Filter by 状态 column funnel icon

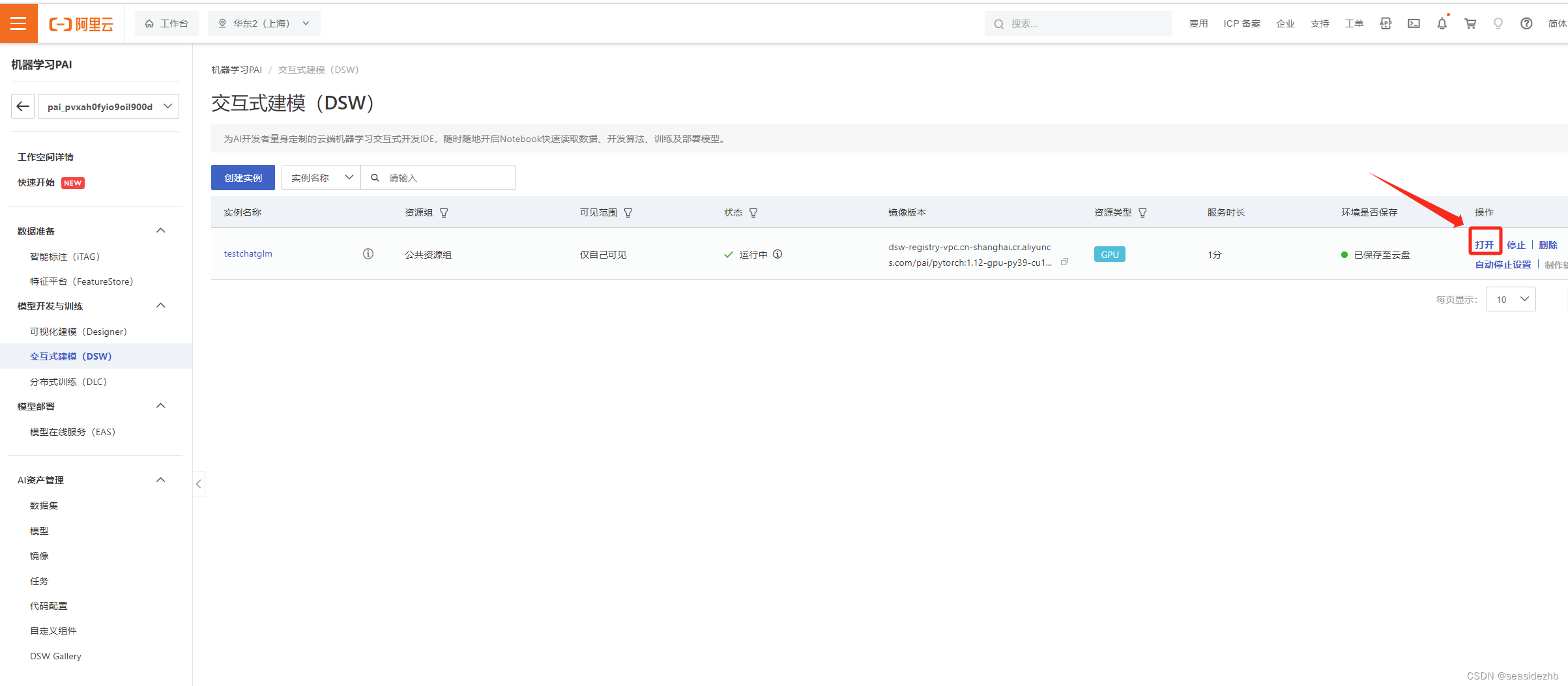(x=753, y=213)
